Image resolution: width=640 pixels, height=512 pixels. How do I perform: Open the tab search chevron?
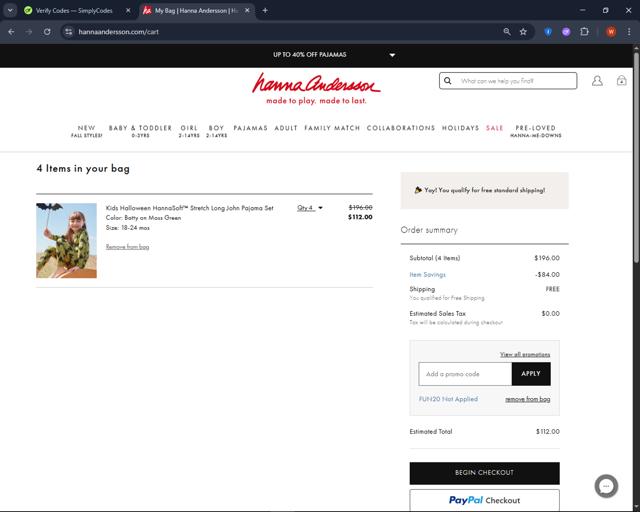tap(10, 11)
